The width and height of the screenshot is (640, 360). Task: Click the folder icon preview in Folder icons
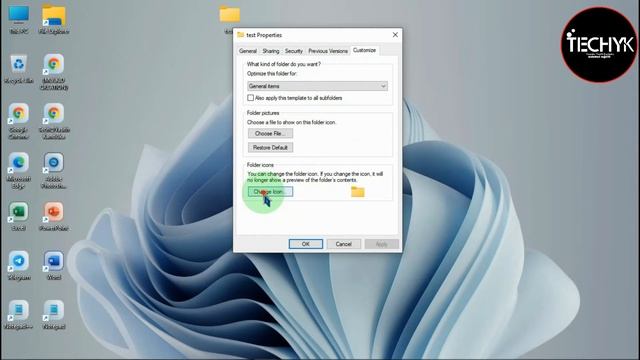[x=358, y=191]
